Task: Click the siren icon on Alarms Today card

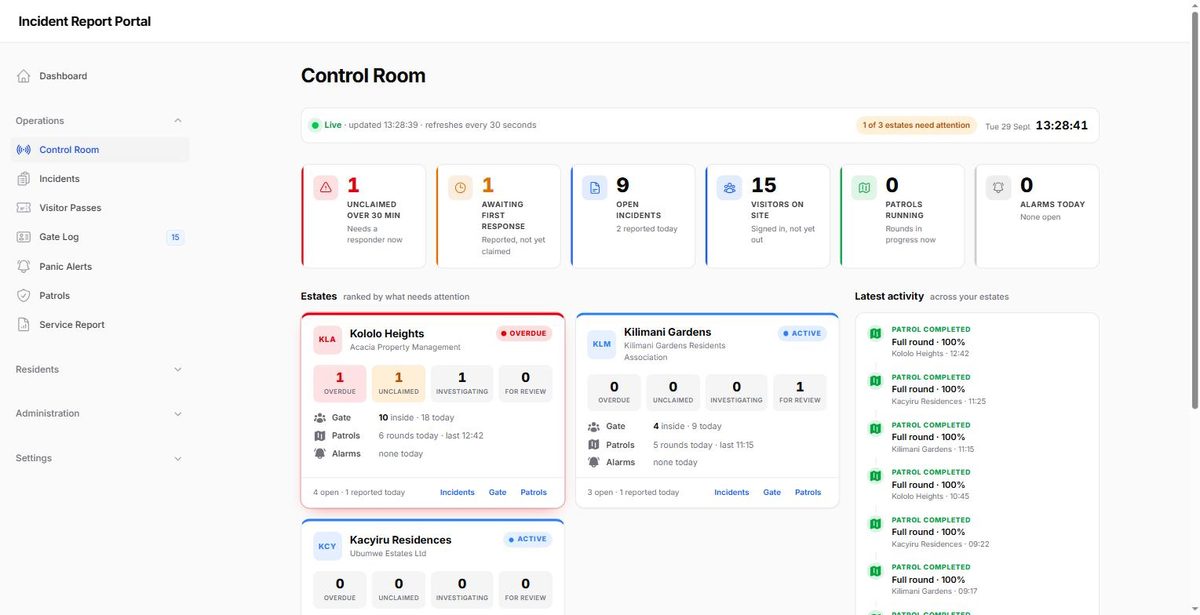Action: tap(998, 188)
